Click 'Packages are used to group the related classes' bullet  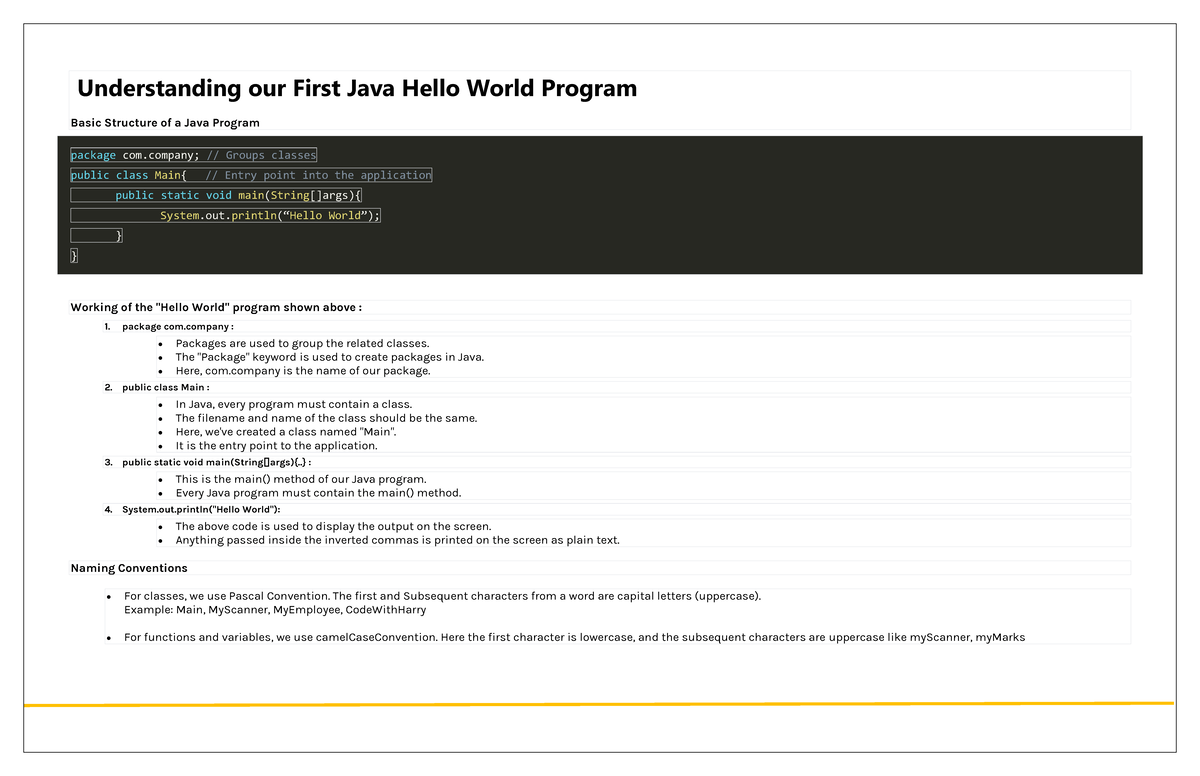302,343
